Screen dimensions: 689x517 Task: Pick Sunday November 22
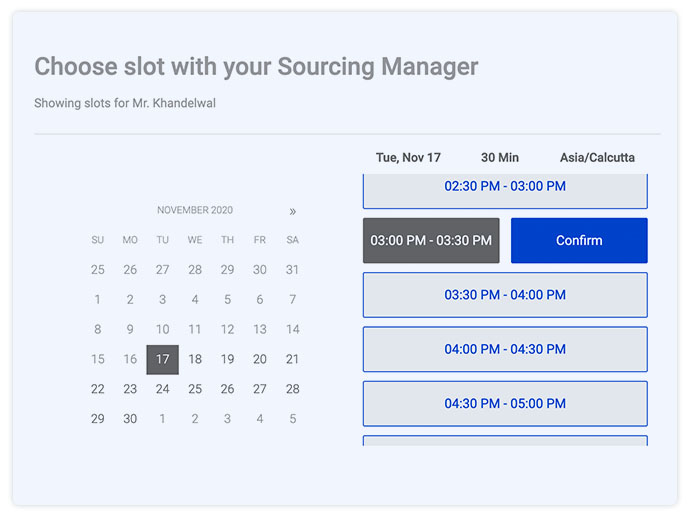pyautogui.click(x=98, y=389)
